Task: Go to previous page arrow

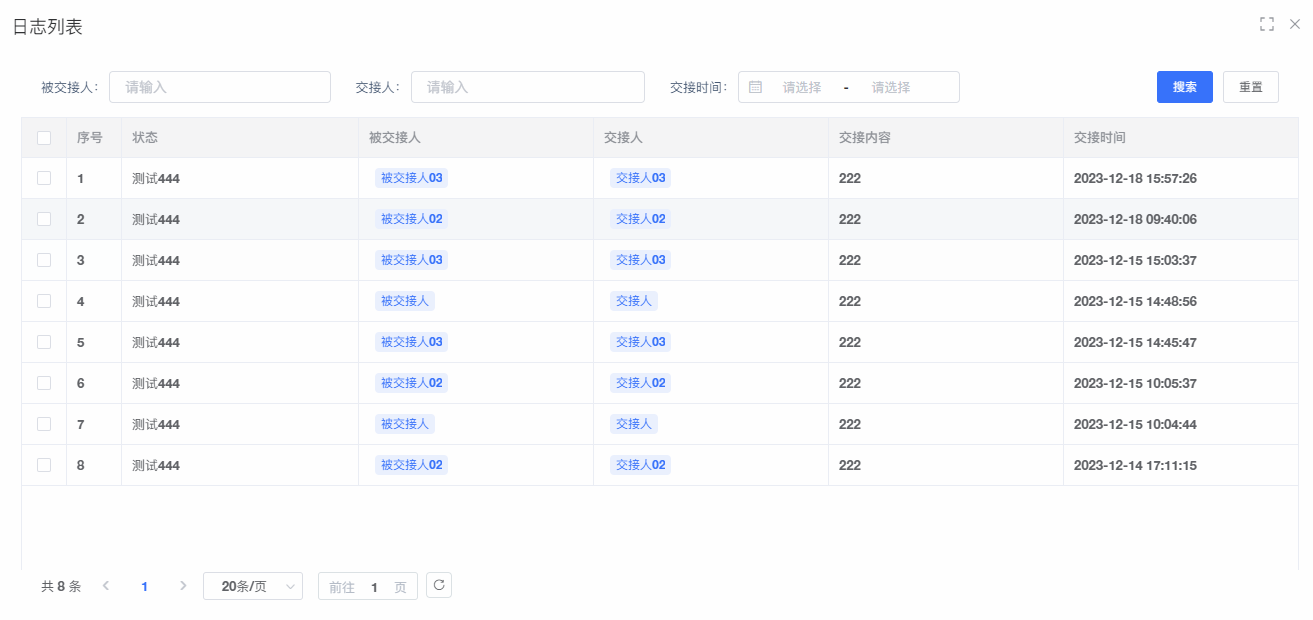Action: click(106, 586)
